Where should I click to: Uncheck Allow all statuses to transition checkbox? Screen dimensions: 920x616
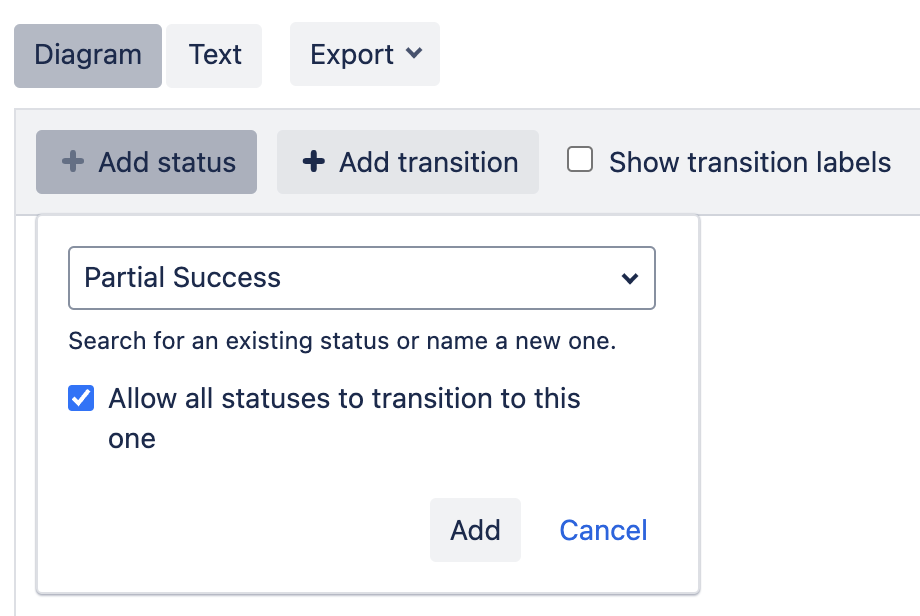[81, 399]
